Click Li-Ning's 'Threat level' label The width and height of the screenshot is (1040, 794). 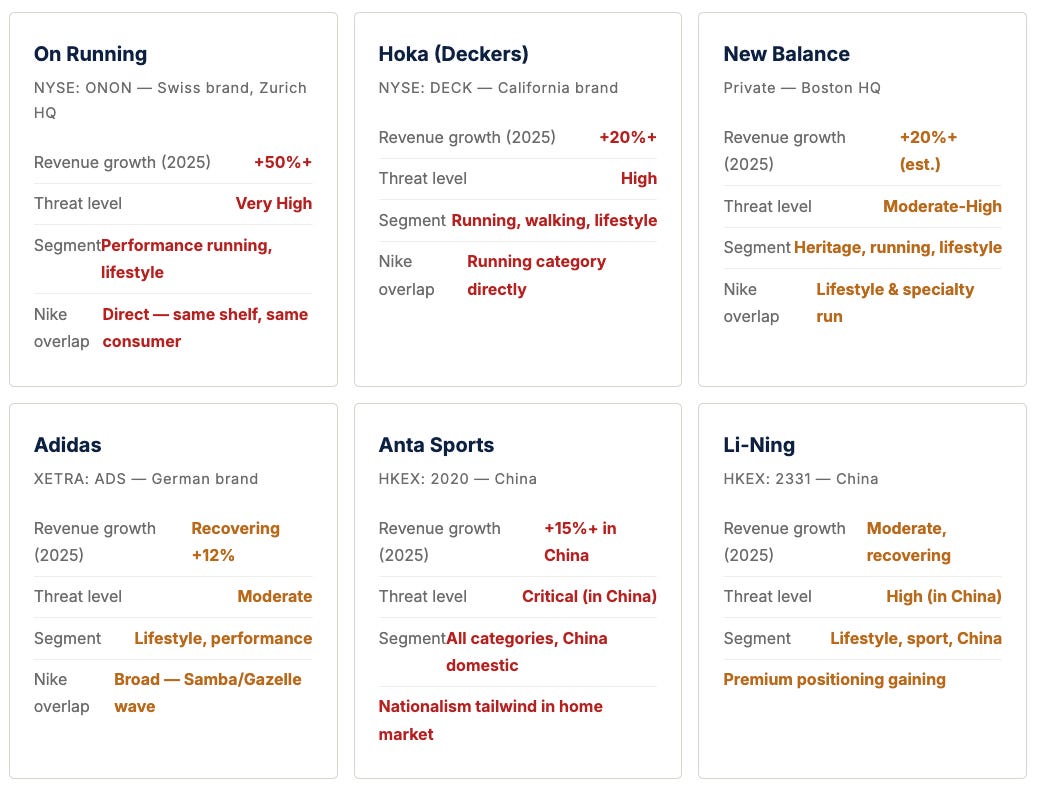(767, 596)
